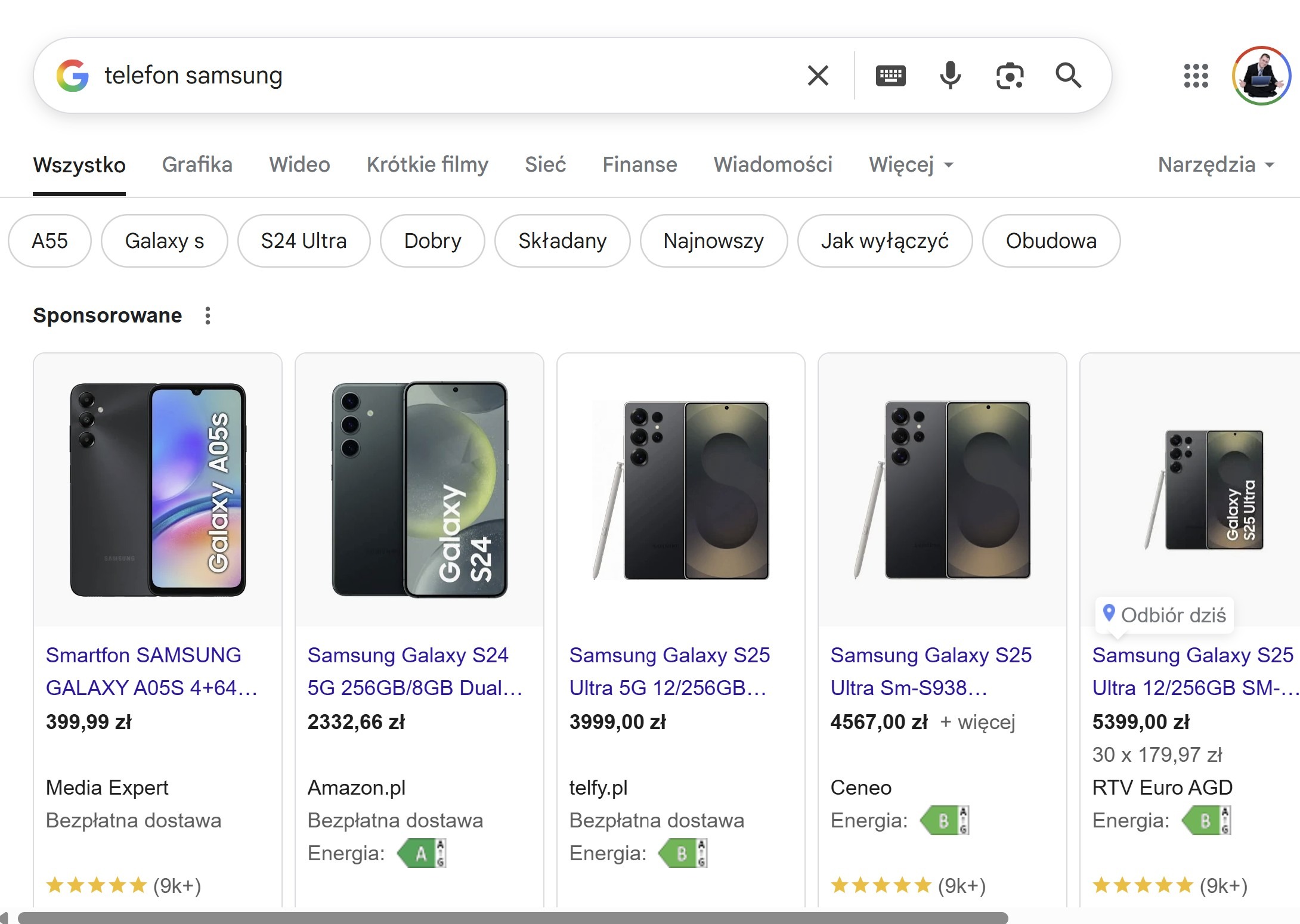This screenshot has width=1300, height=924.
Task: Open the Sponsorowane three-dot options menu
Action: [x=208, y=315]
